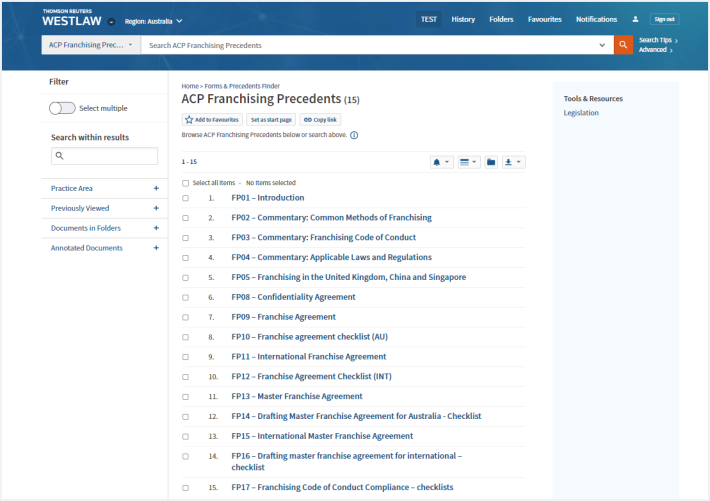This screenshot has height=501, width=710.
Task: Open FP11 International Franchise Agreement
Action: click(x=308, y=356)
